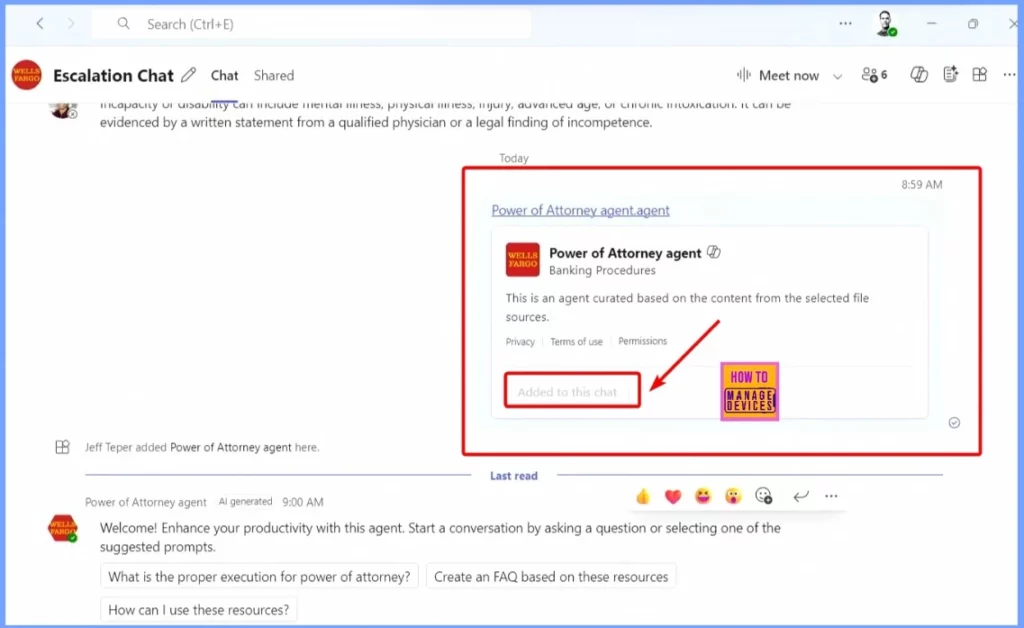
Task: Open Copilot icon in chat header
Action: [919, 75]
